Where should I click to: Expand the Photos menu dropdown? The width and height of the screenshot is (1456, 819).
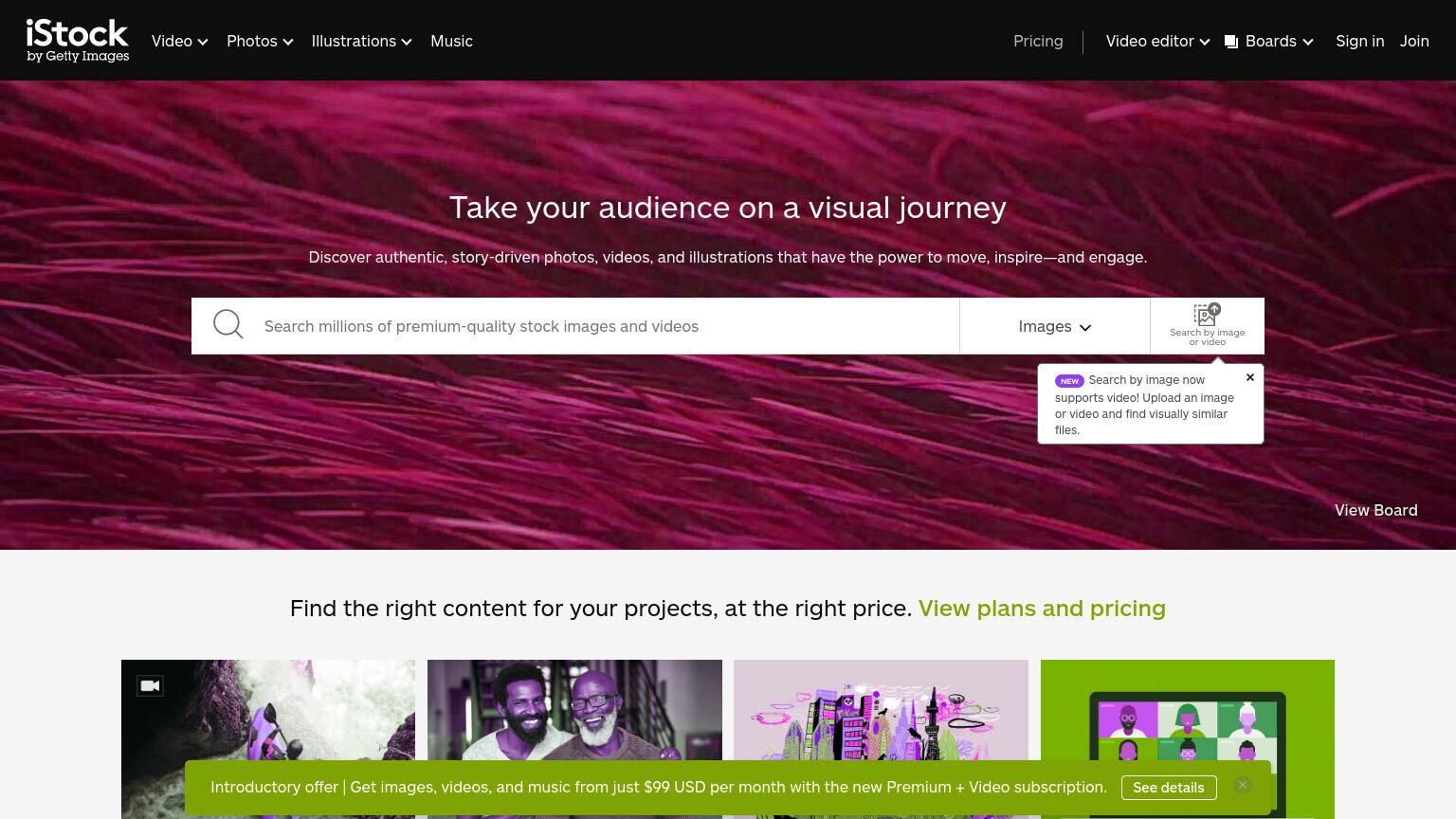(x=260, y=41)
